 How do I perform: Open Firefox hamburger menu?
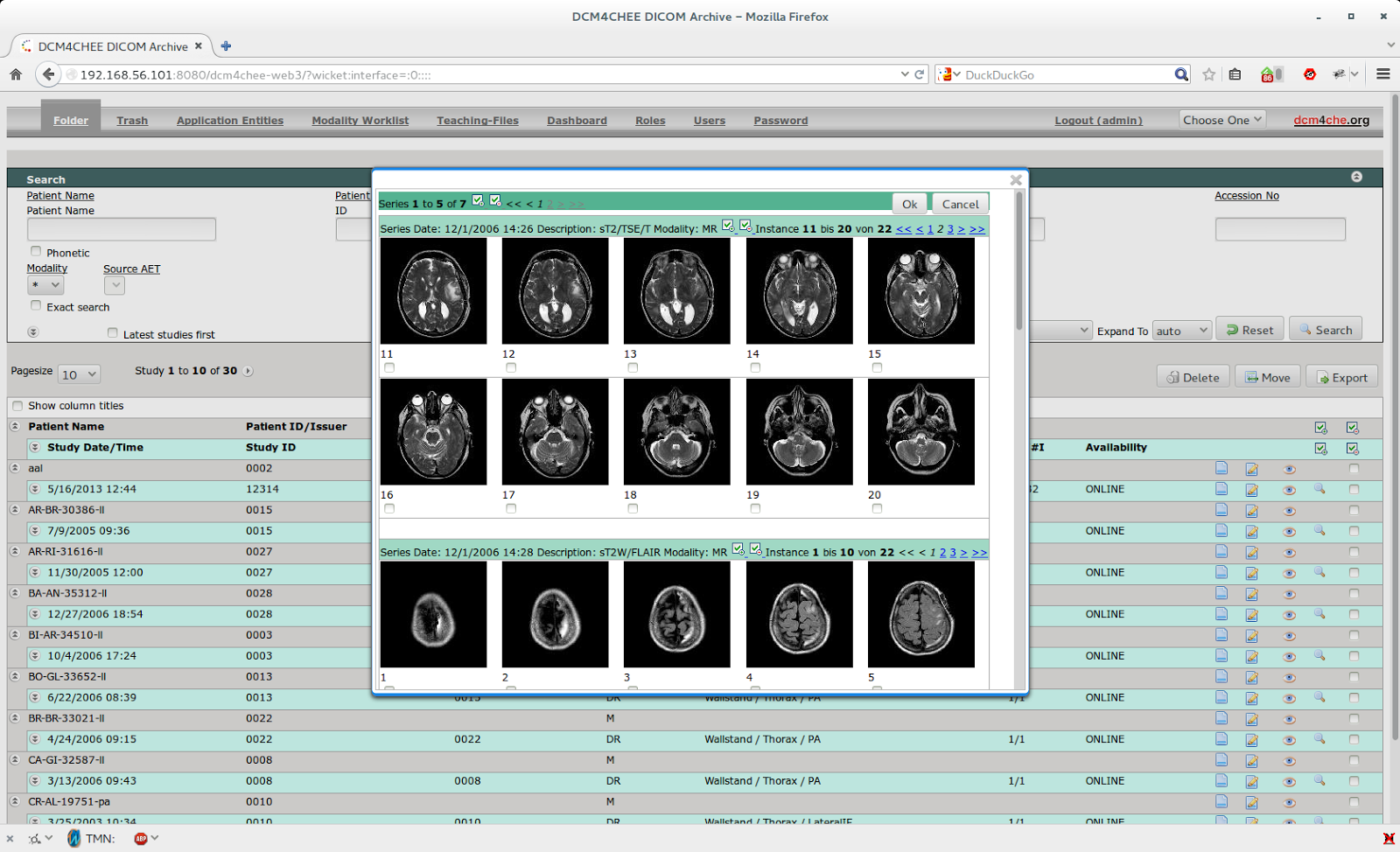[x=1383, y=74]
